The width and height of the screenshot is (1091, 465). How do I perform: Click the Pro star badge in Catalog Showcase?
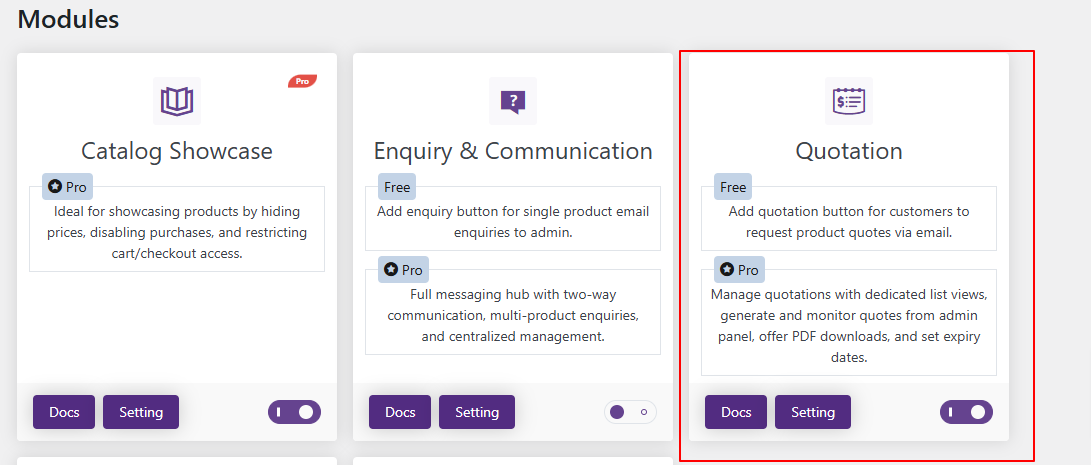pyautogui.click(x=67, y=187)
